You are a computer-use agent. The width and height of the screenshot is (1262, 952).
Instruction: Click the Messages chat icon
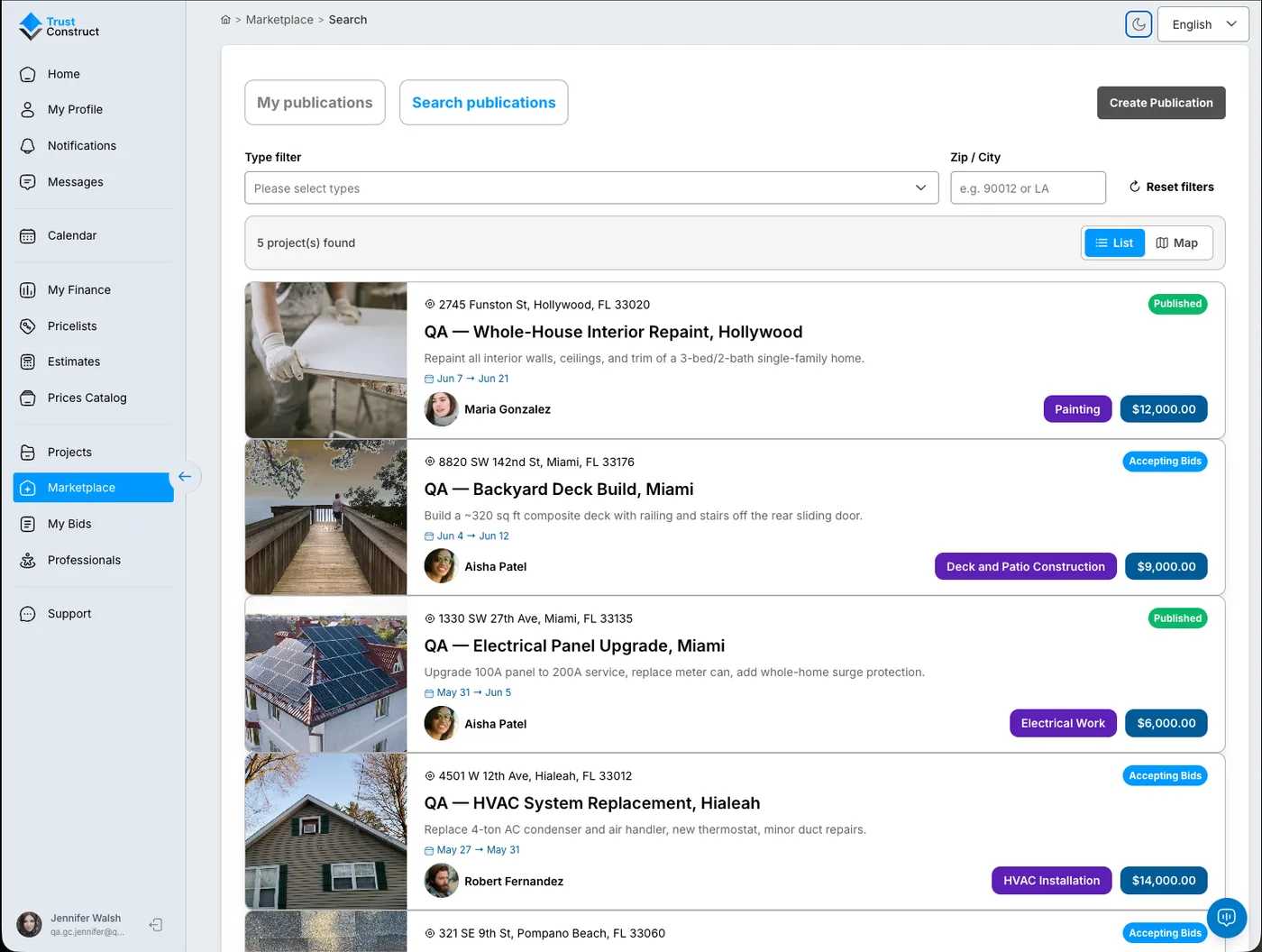pos(28,181)
